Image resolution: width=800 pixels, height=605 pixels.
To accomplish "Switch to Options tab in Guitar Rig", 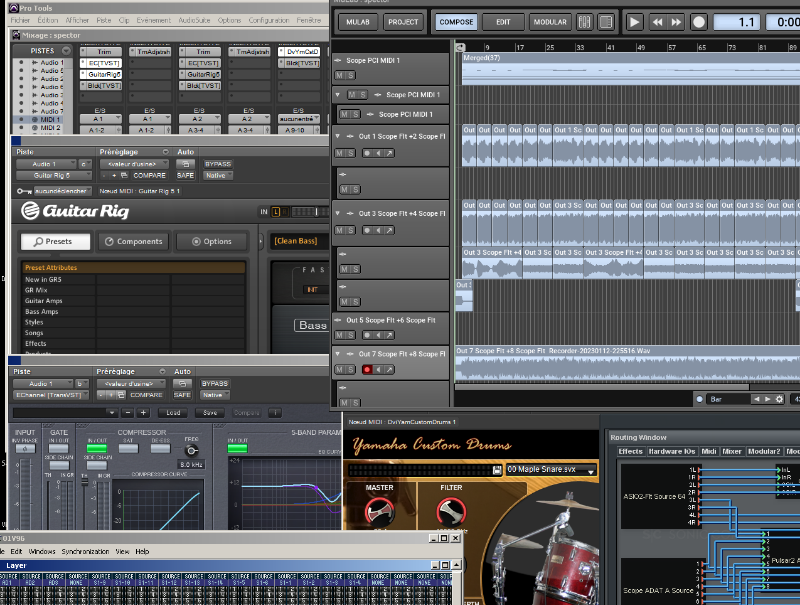I will (211, 241).
